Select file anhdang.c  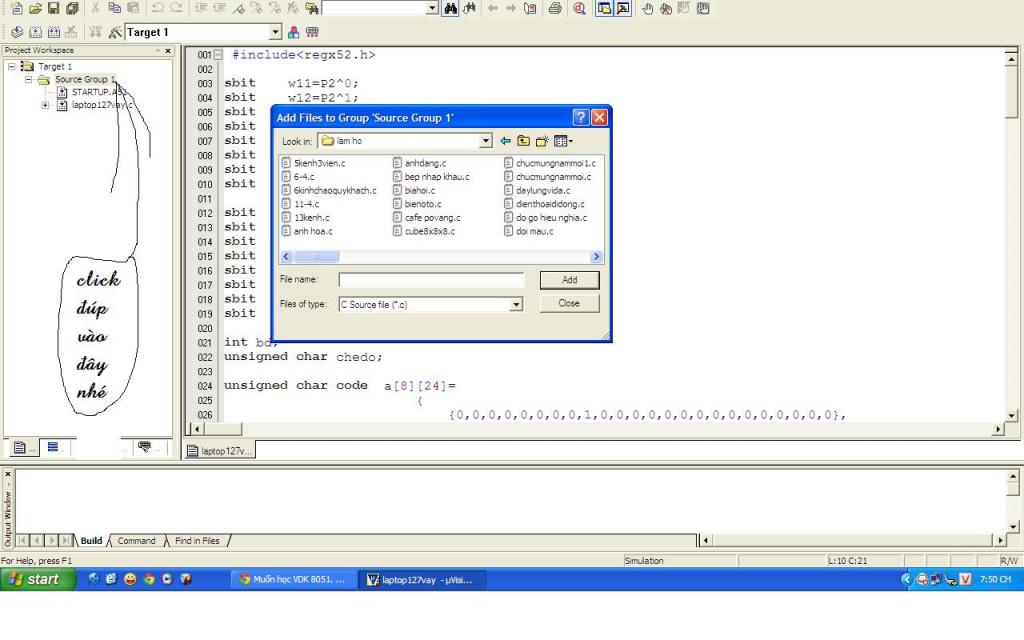coord(419,163)
